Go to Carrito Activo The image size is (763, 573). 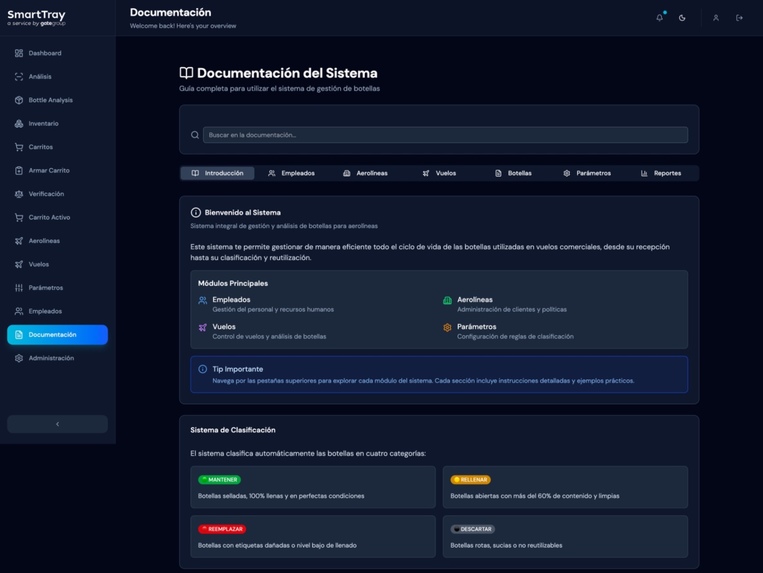(57, 217)
